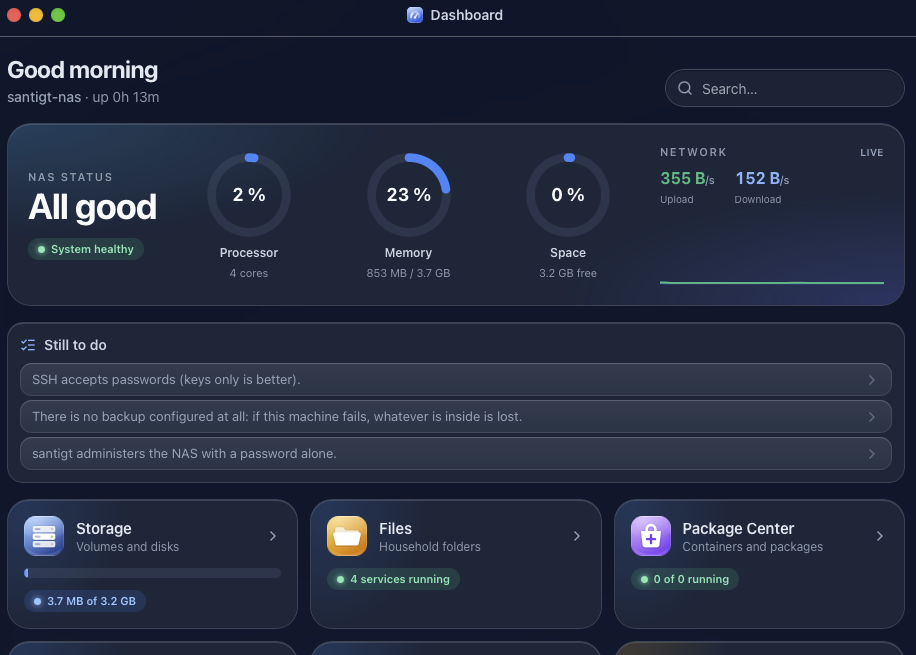Click the green window zoom button
This screenshot has height=655, width=916.
click(58, 15)
